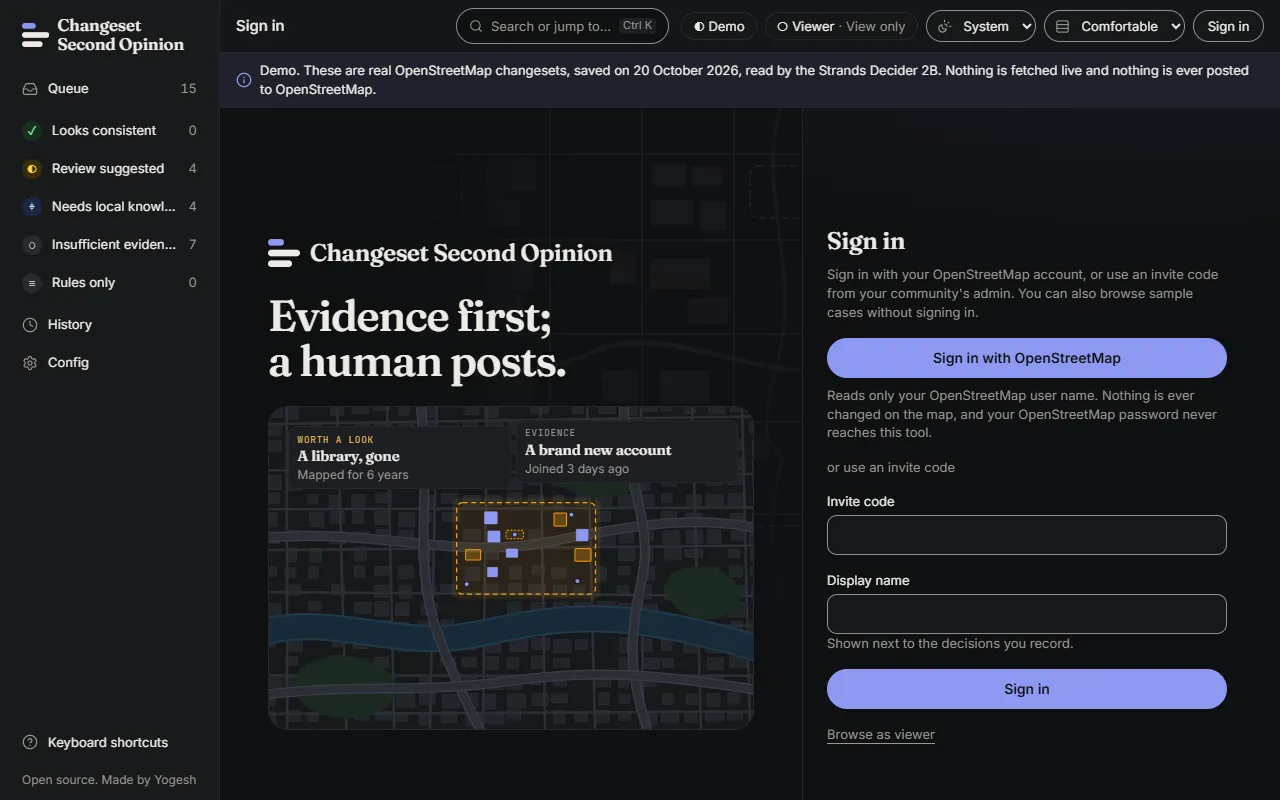The image size is (1280, 800).
Task: Select the Review suggested filter label
Action: click(108, 169)
